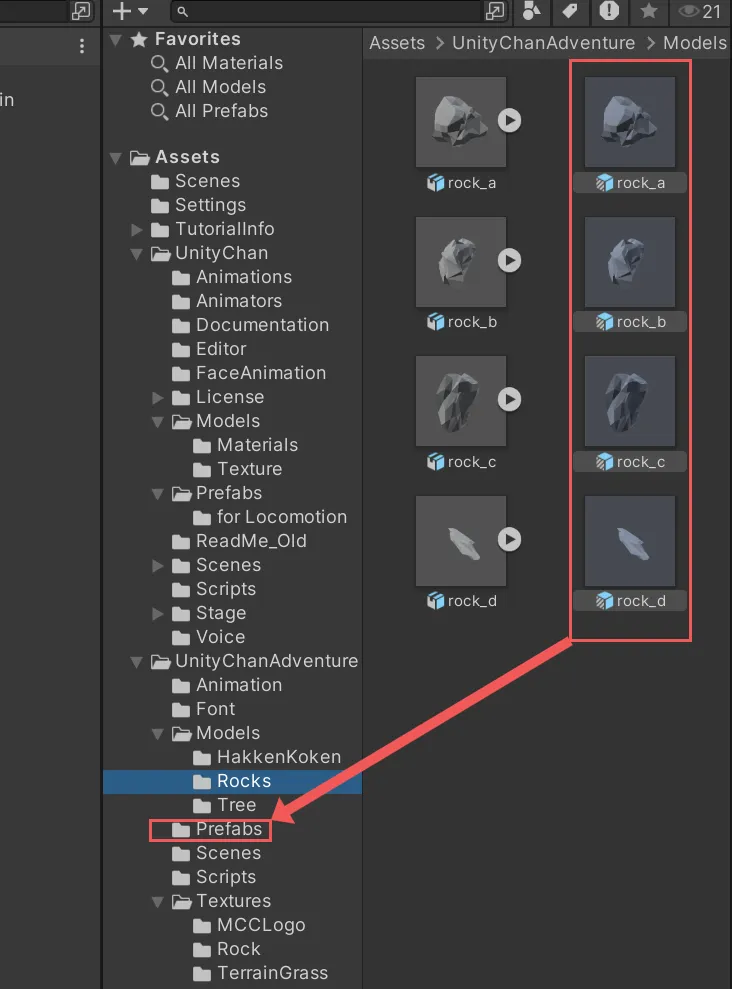
Task: Click the Search by Log Type icon
Action: pos(609,11)
